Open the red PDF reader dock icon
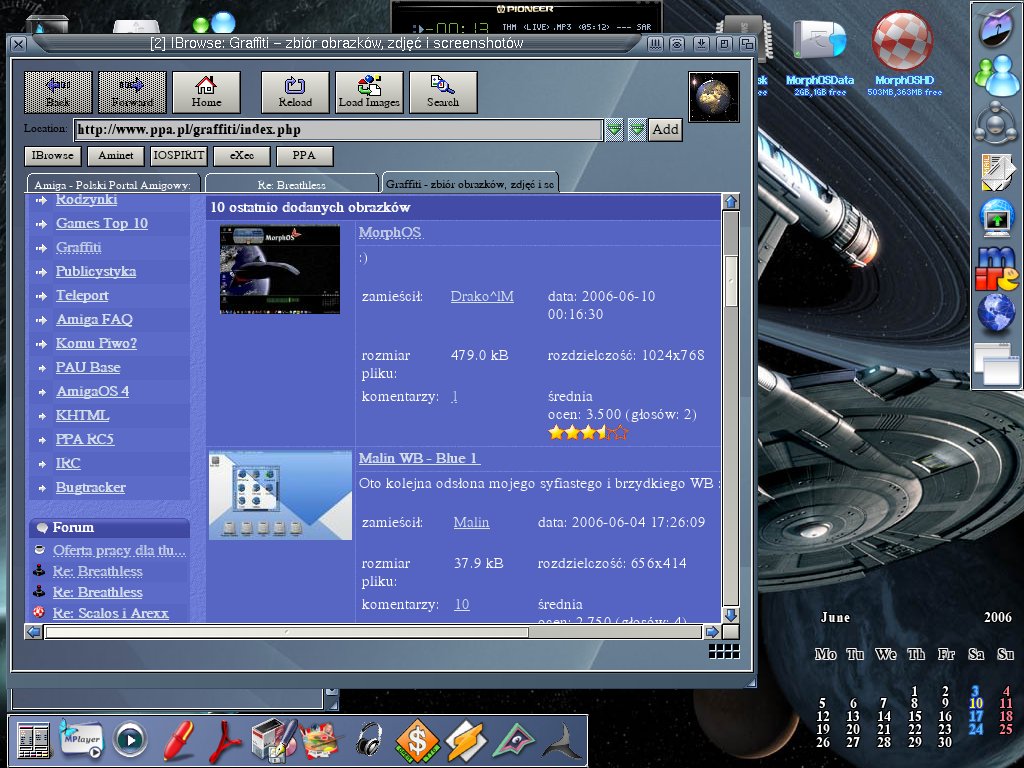This screenshot has height=768, width=1024. (225, 741)
